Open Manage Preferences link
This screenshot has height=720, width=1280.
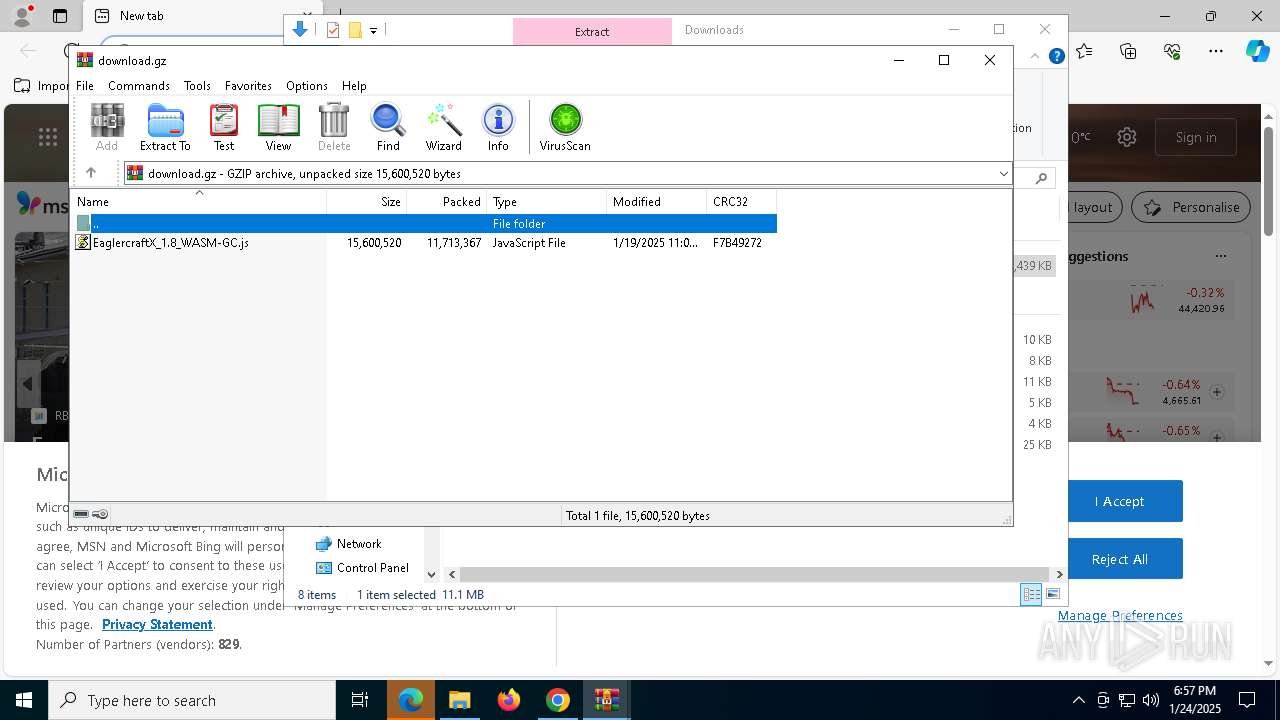(1120, 615)
